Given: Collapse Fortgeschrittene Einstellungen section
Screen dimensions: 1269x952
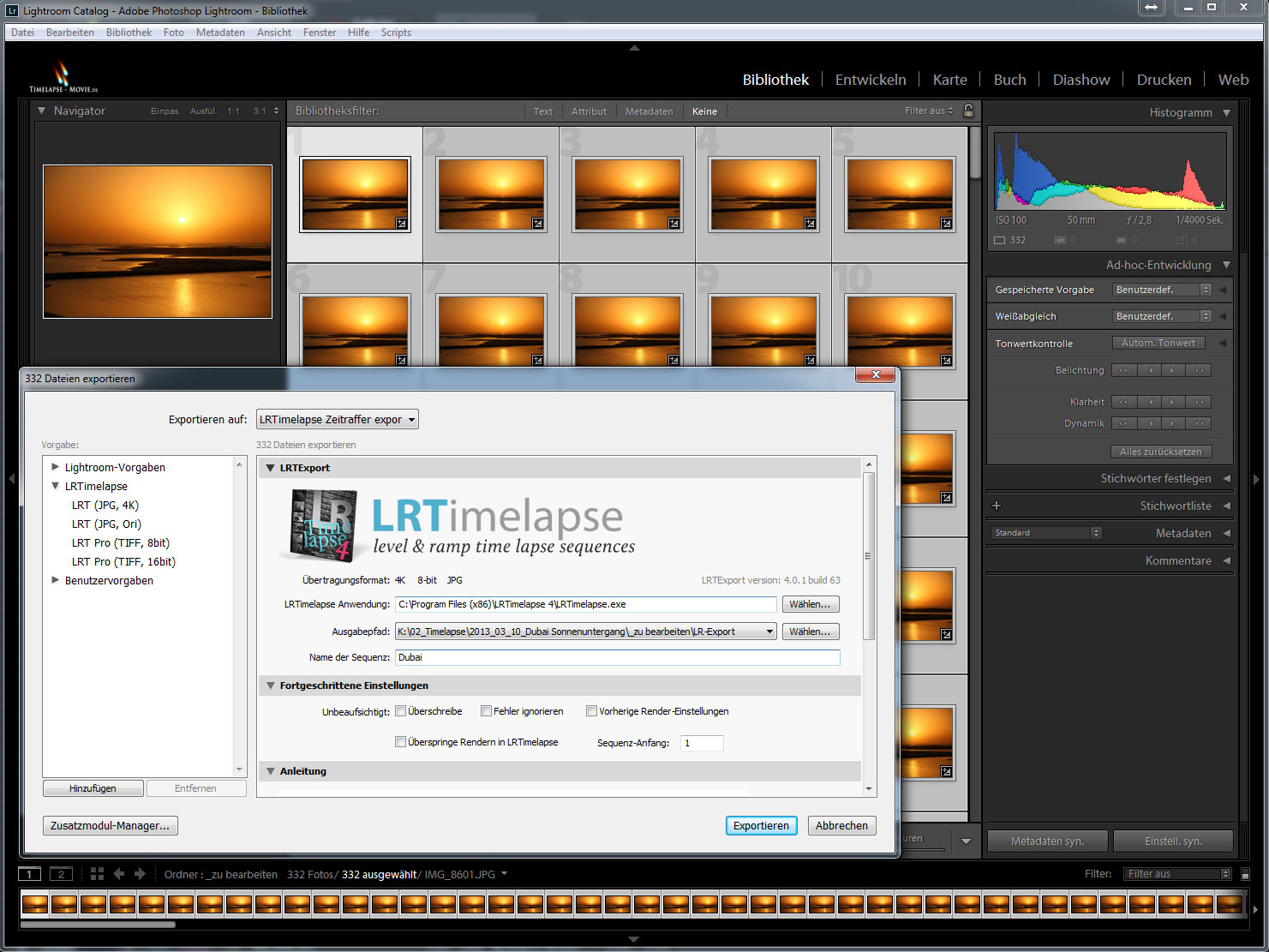Looking at the screenshot, I should coord(271,686).
